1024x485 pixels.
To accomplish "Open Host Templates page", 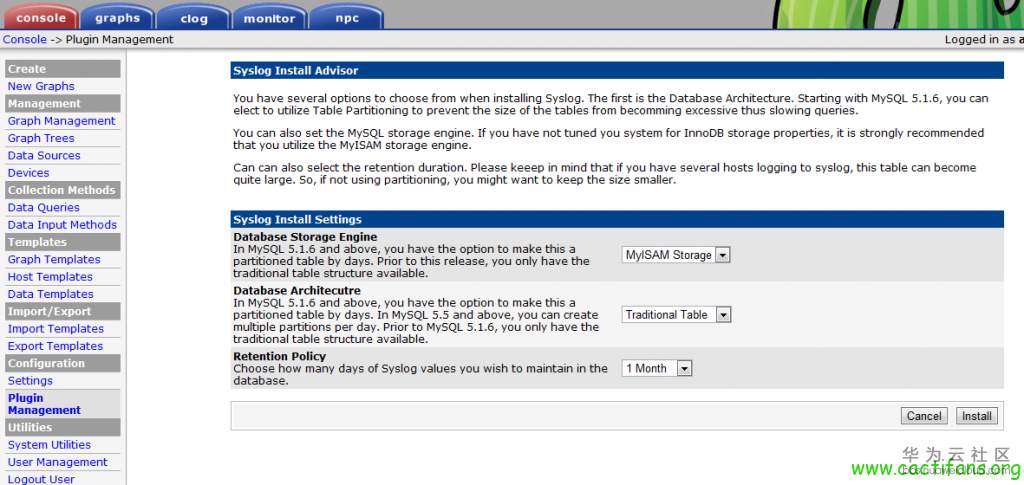I will point(50,277).
